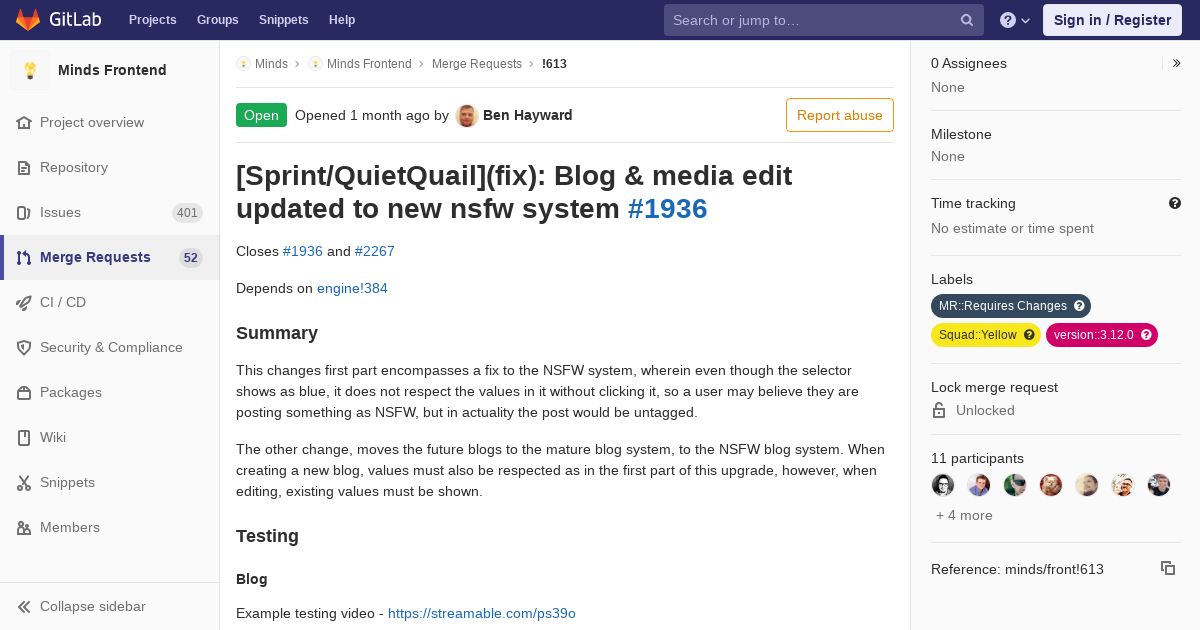Click the Issues count badge 401
The height and width of the screenshot is (630, 1200).
[x=187, y=212]
